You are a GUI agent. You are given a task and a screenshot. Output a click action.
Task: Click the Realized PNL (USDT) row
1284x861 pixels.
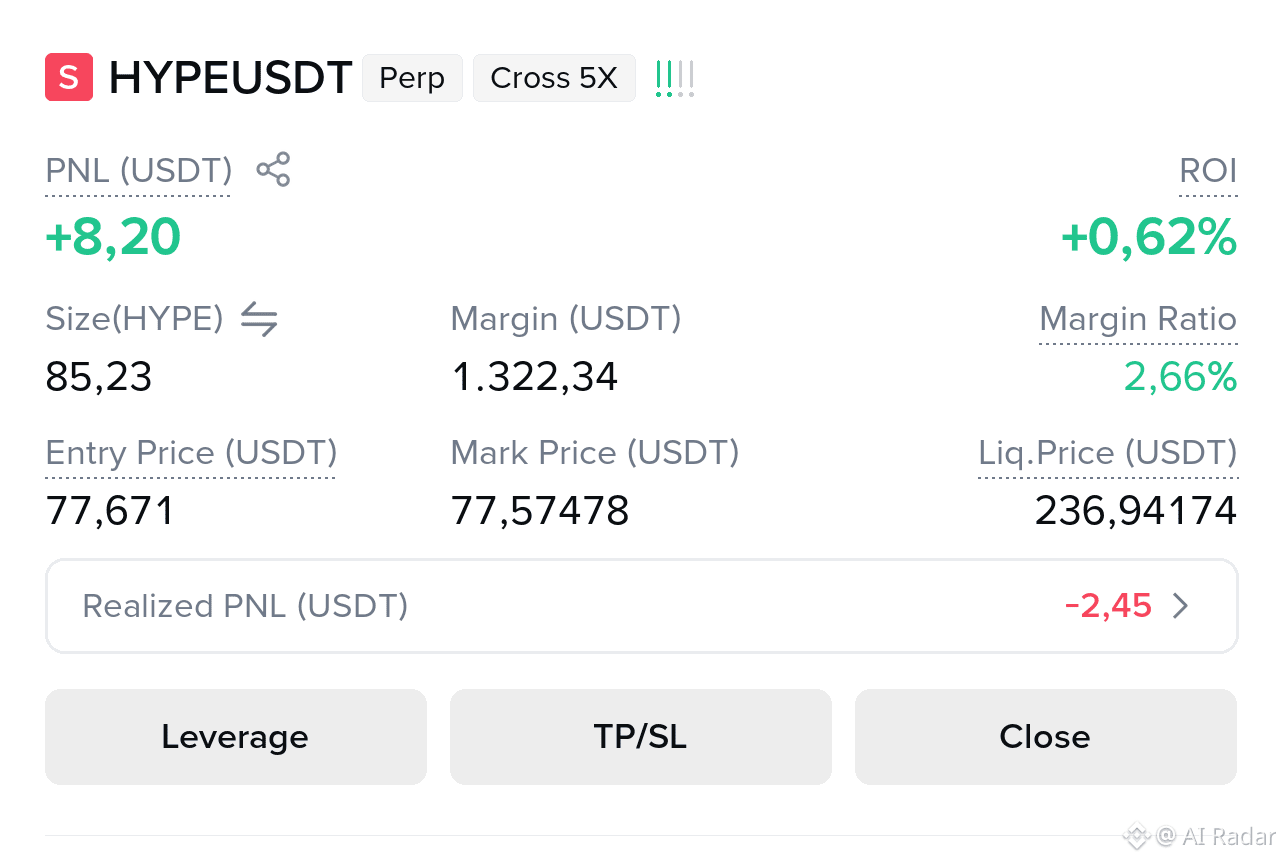pos(642,606)
